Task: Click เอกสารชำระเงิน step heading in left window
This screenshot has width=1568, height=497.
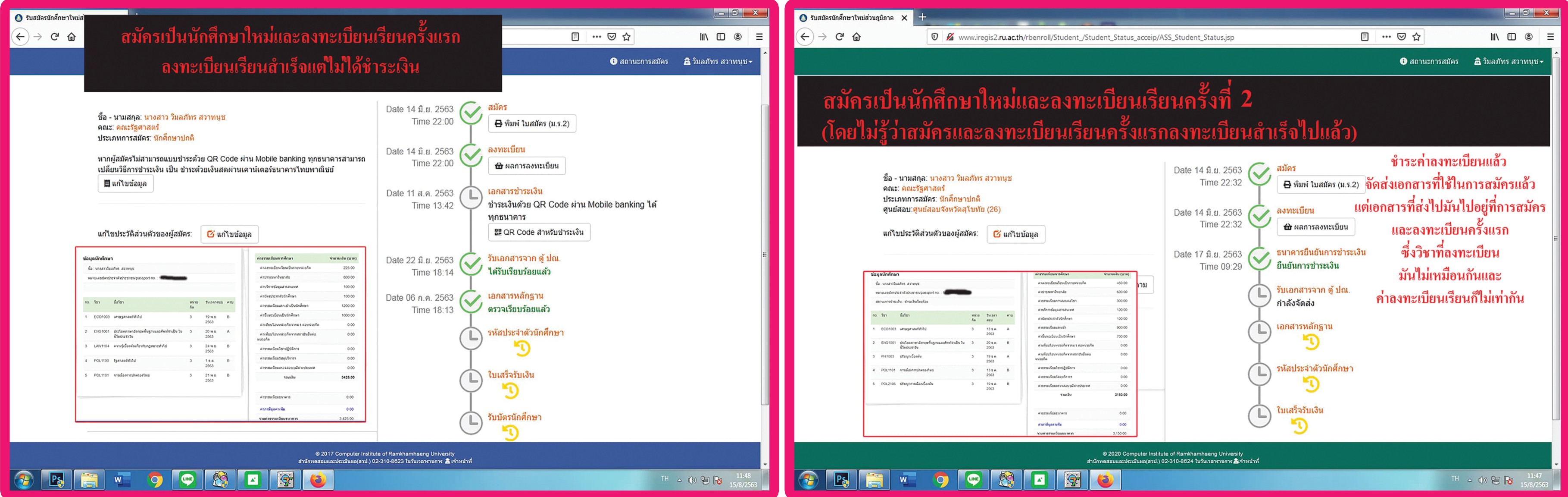Action: tap(515, 191)
